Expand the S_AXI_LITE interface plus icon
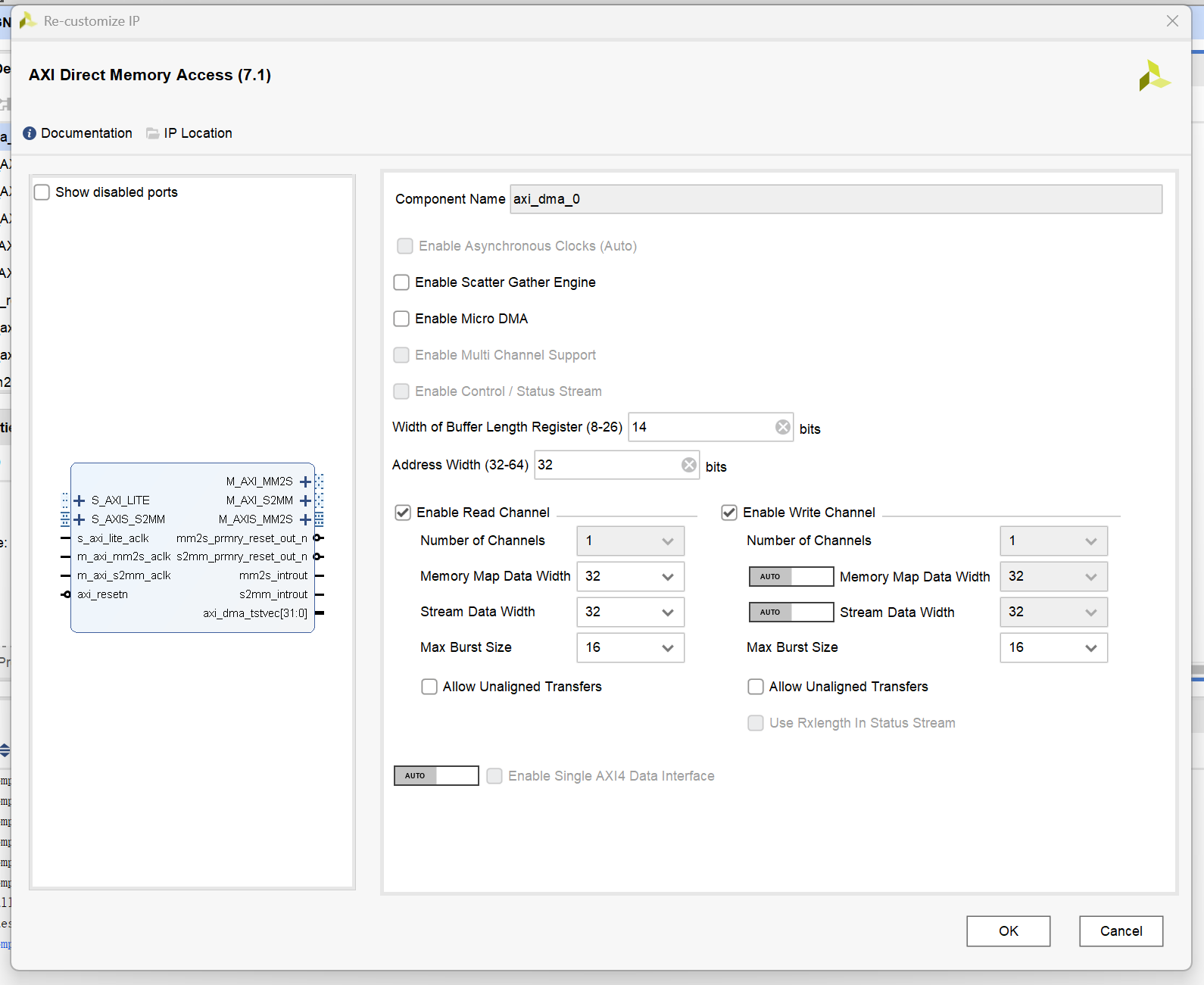The image size is (1204, 985). pos(79,500)
